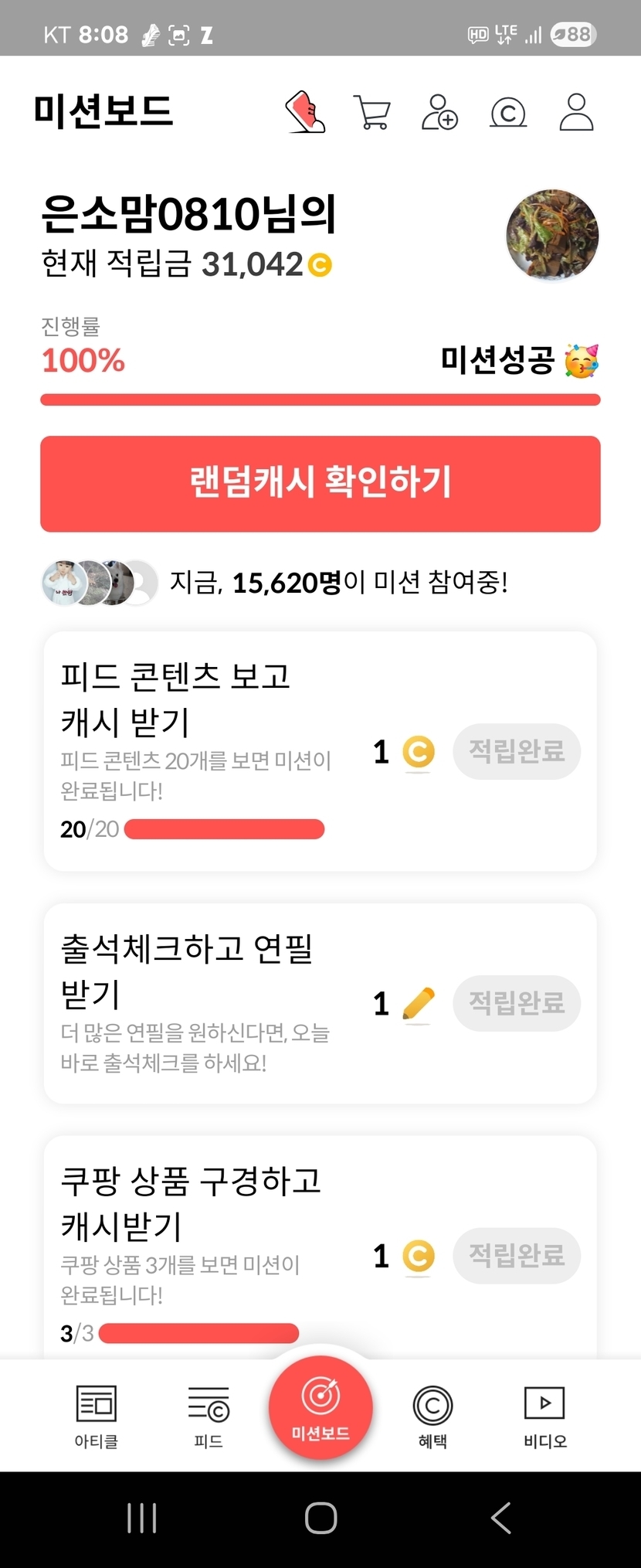
Task: Tap the sneaker step-counter icon
Action: tap(306, 112)
